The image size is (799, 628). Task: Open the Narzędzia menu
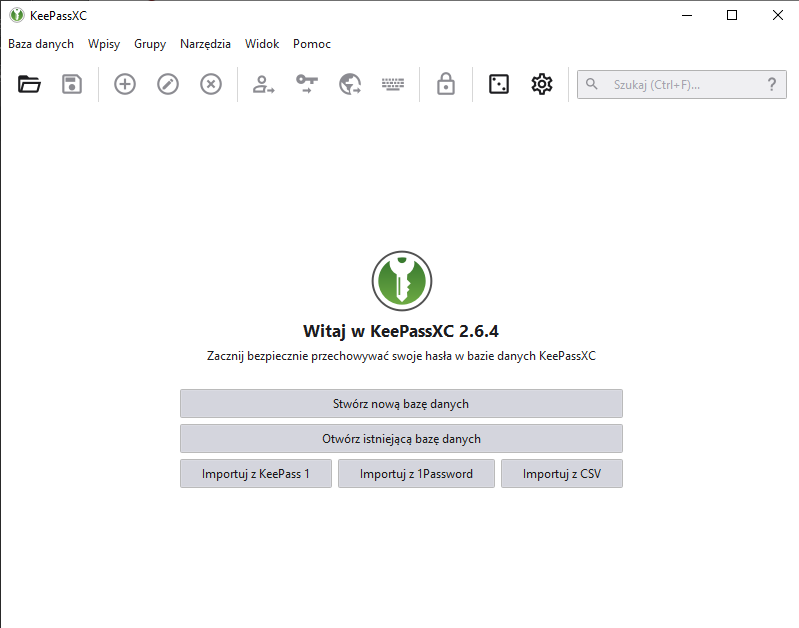coord(205,44)
